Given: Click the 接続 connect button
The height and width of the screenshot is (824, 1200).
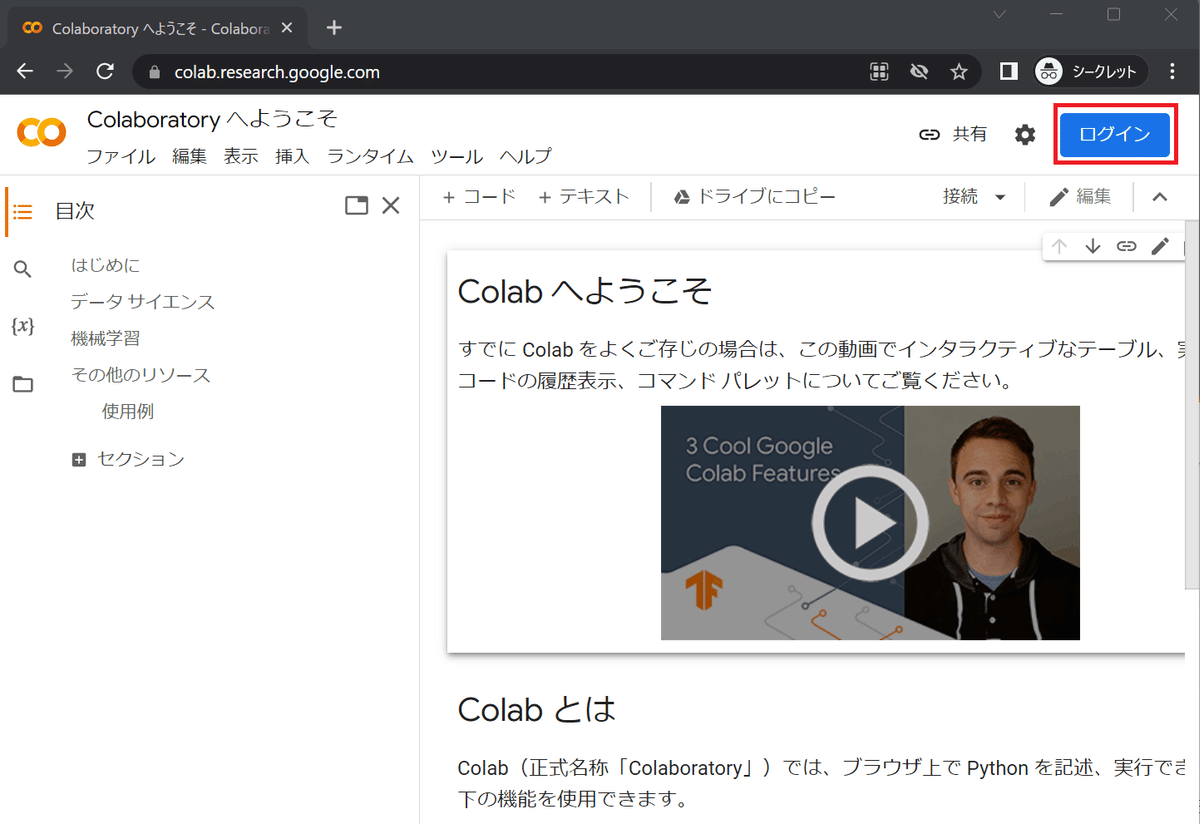Looking at the screenshot, I should [x=960, y=197].
